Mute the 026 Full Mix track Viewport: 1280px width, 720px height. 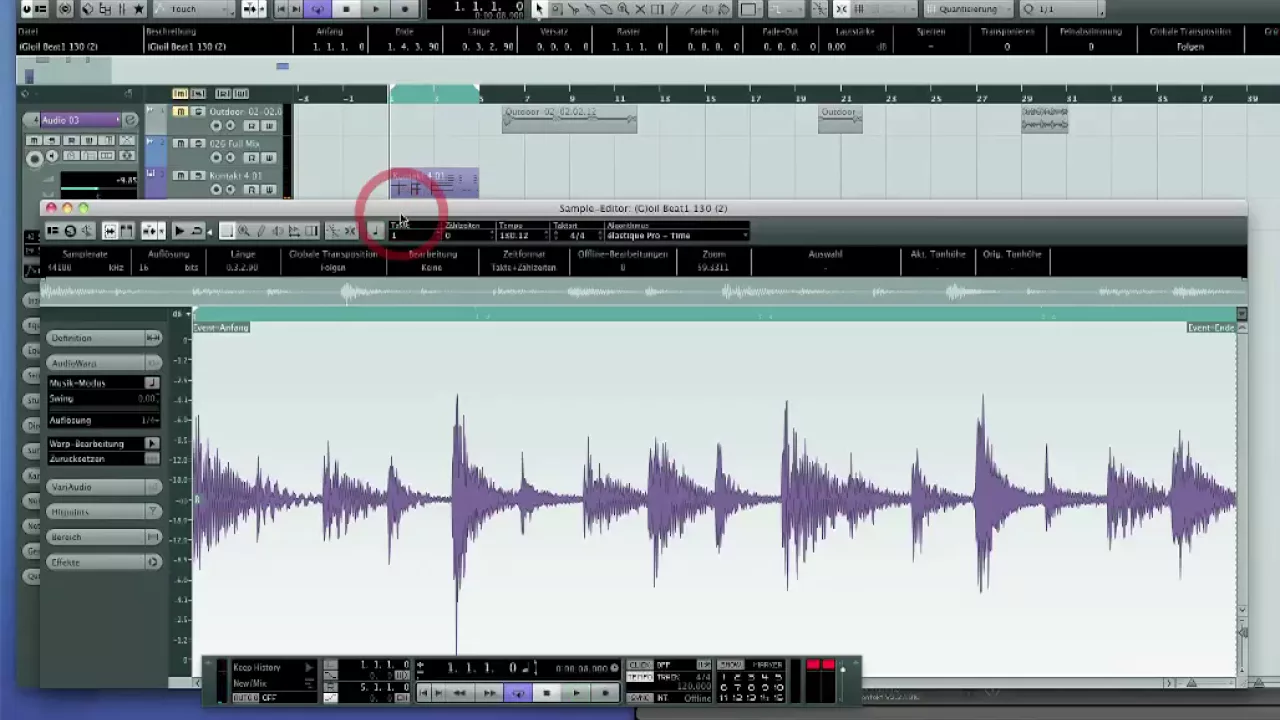pyautogui.click(x=181, y=143)
